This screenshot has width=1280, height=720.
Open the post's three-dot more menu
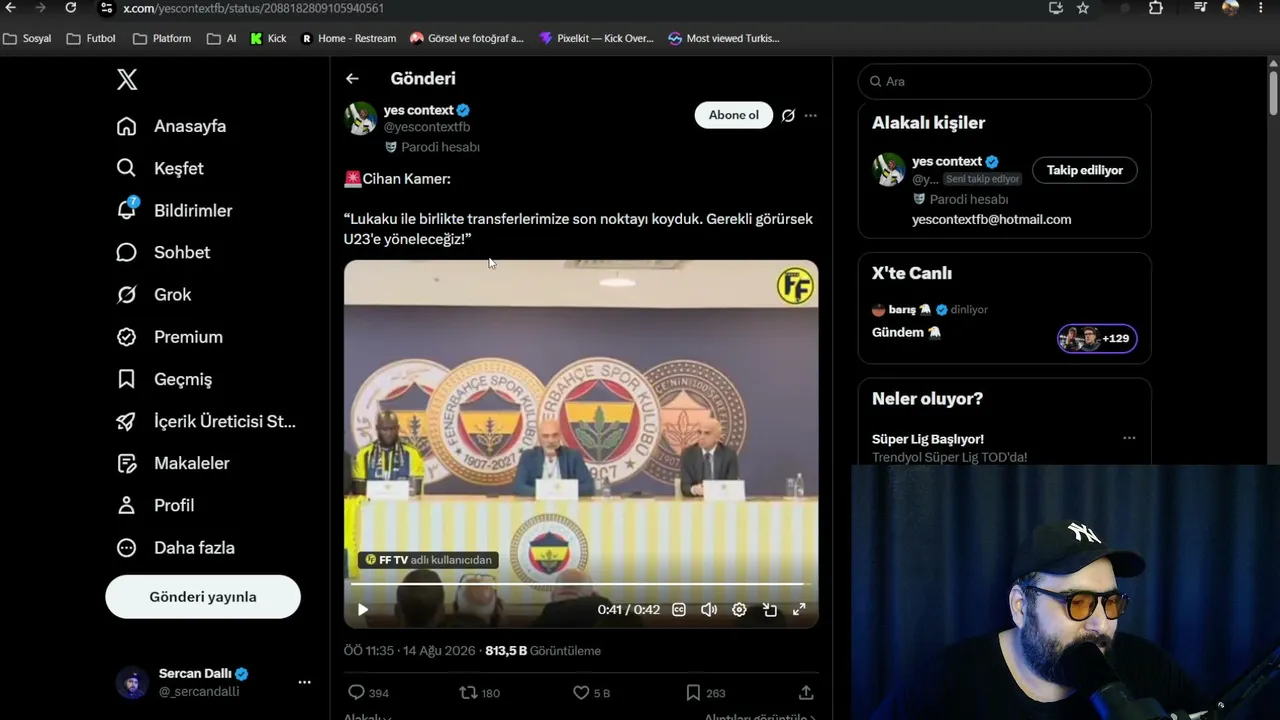811,115
